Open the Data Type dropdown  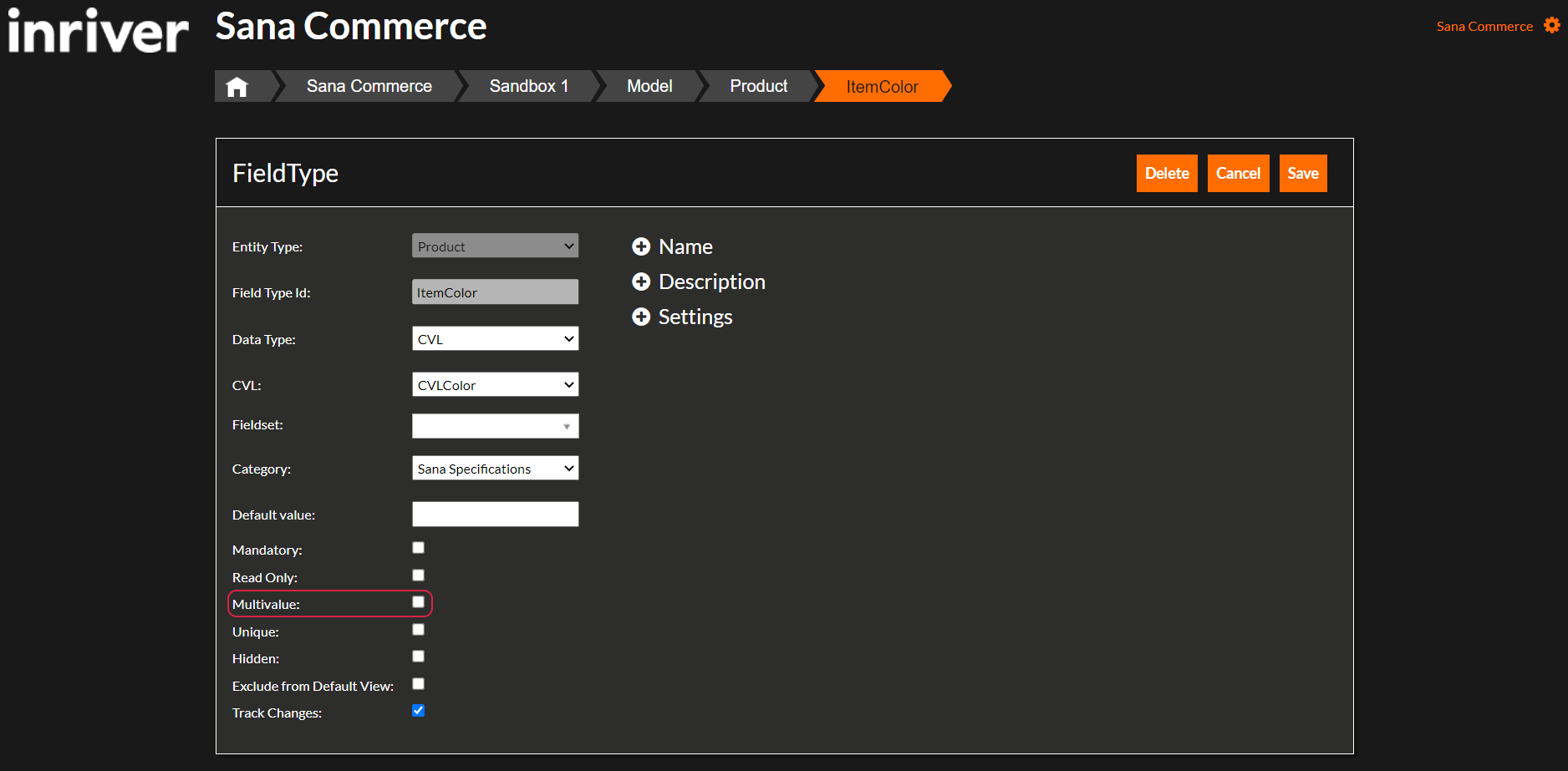pos(495,338)
